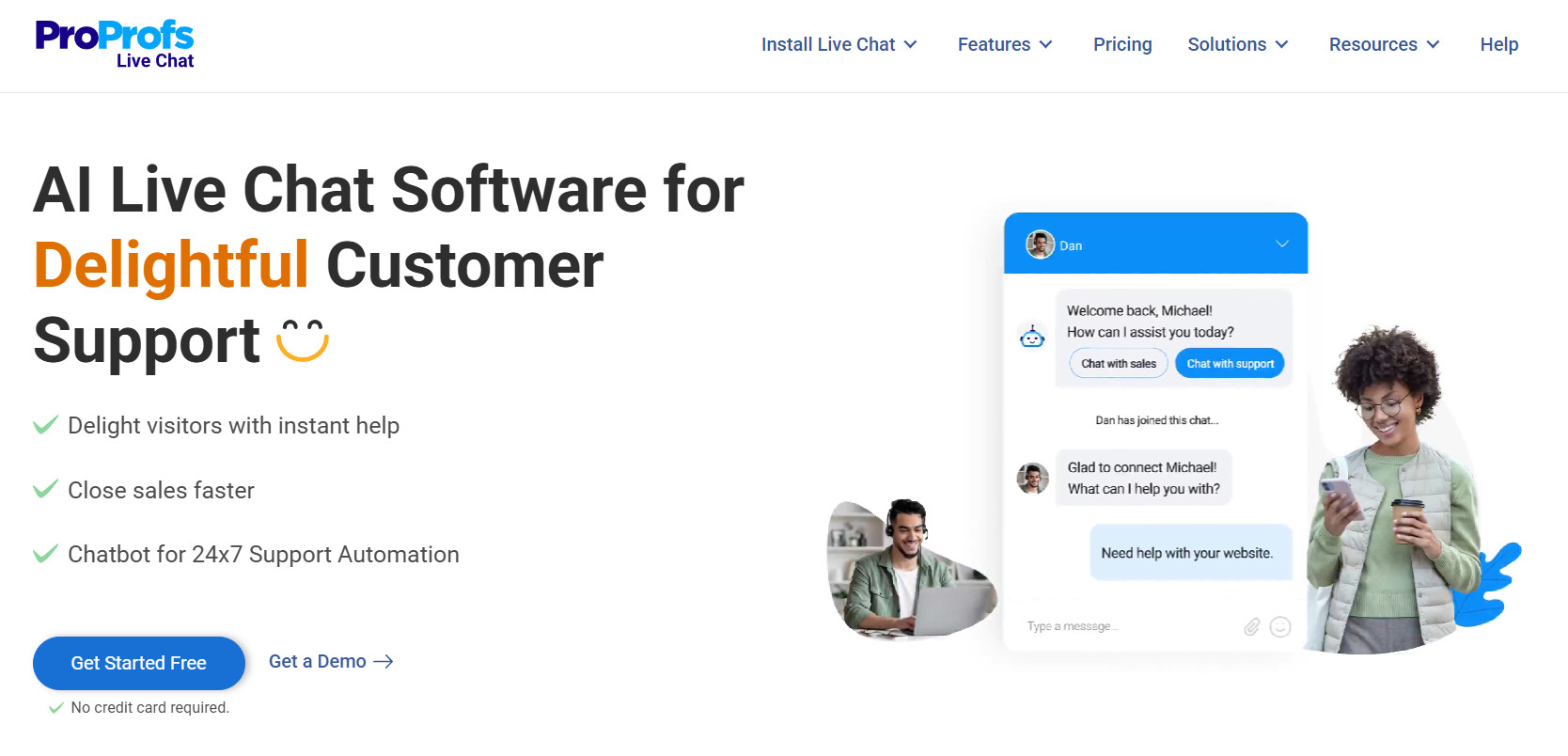Select the Chat with support option

click(x=1230, y=363)
